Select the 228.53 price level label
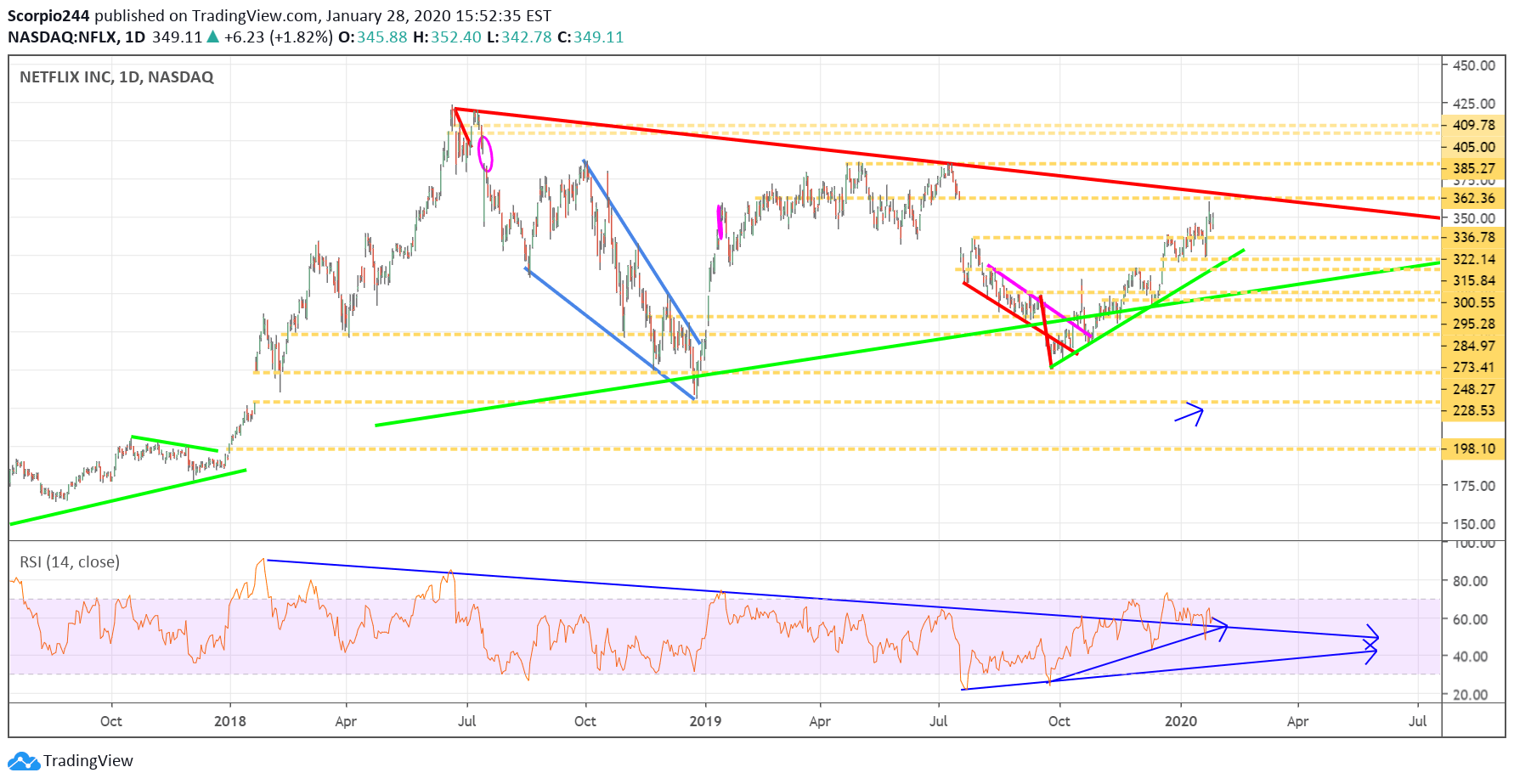The width and height of the screenshot is (1514, 784). (1473, 410)
